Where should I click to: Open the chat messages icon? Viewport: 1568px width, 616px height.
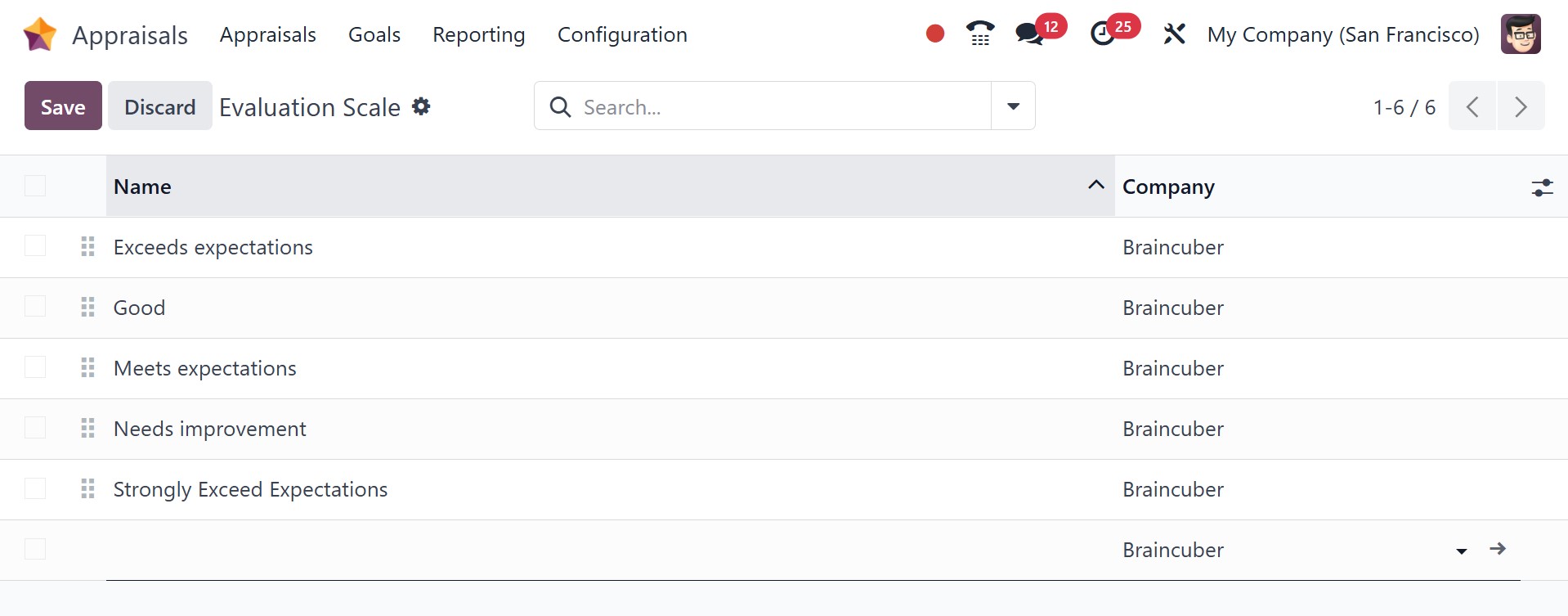tap(1028, 34)
